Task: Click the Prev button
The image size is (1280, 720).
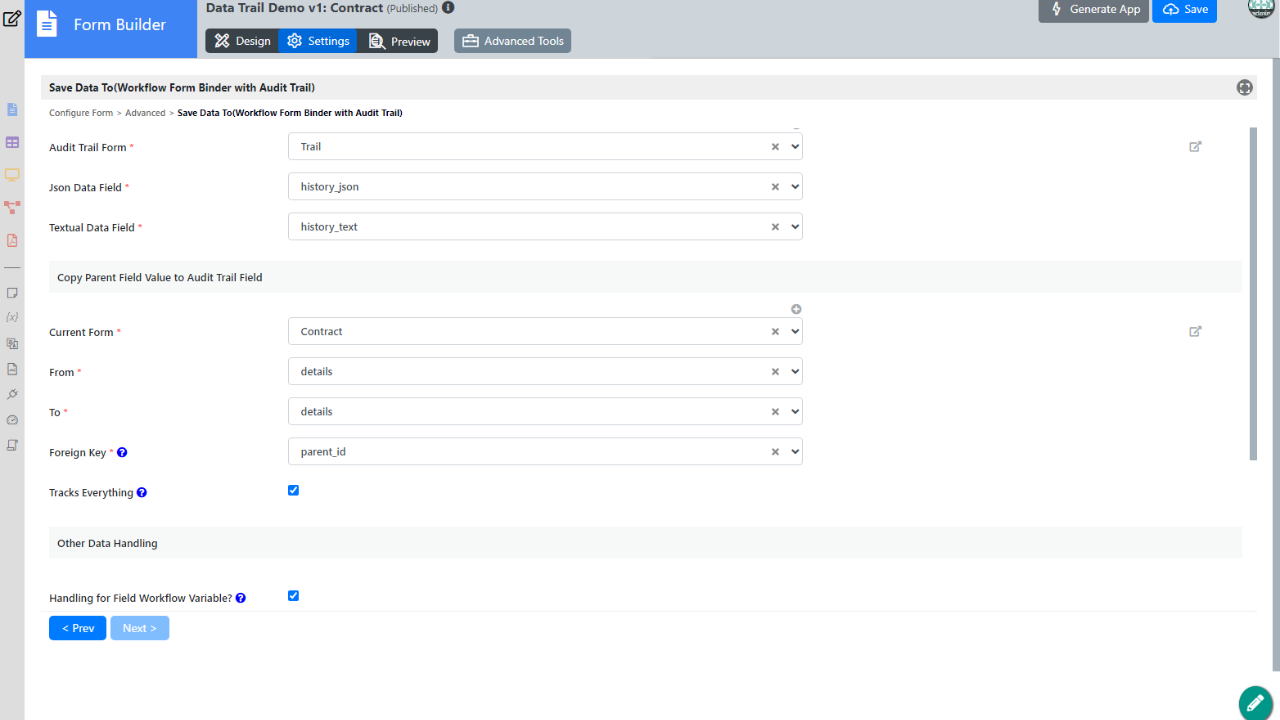Action: (x=77, y=628)
